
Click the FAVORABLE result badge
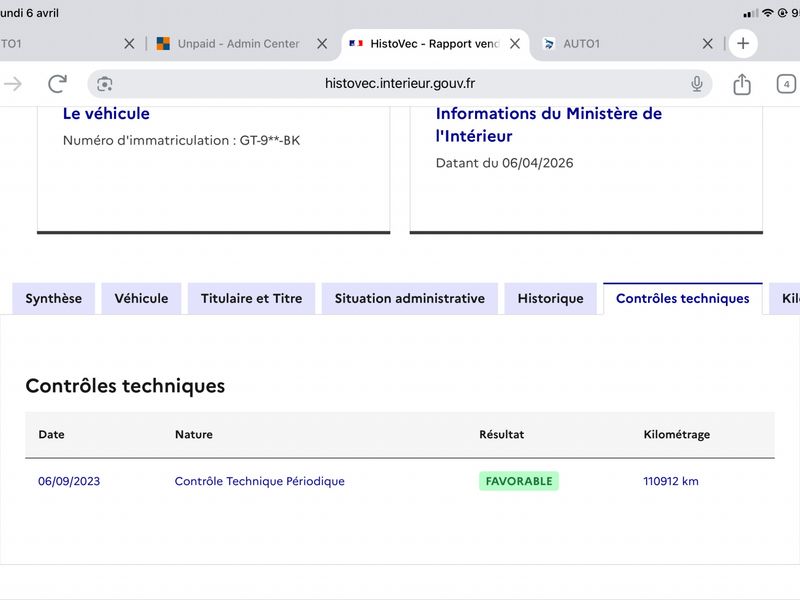coord(519,481)
